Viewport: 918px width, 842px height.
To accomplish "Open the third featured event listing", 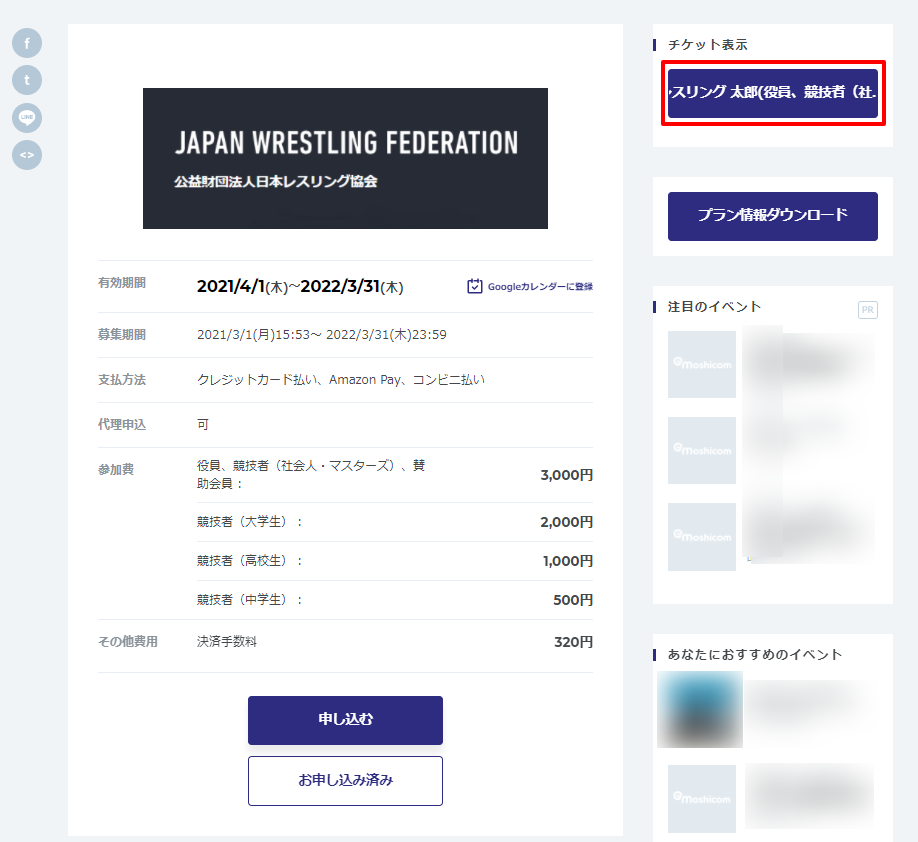I will pos(770,537).
